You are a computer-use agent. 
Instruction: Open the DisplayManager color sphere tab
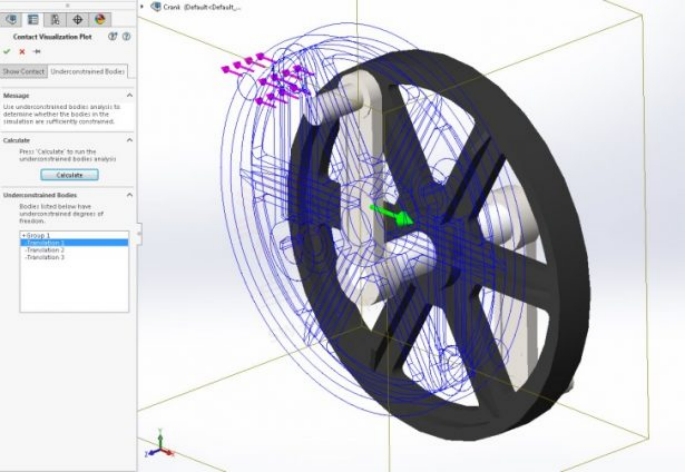coord(100,20)
